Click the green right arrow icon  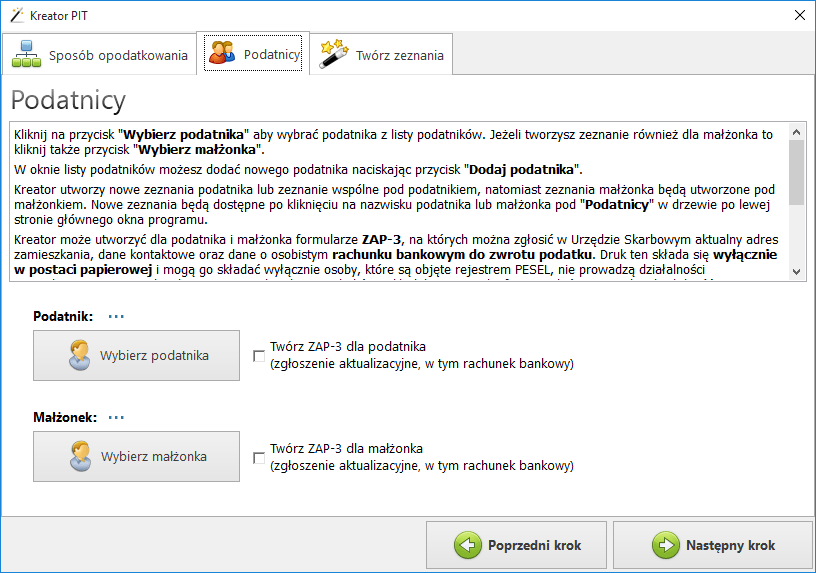pos(666,545)
